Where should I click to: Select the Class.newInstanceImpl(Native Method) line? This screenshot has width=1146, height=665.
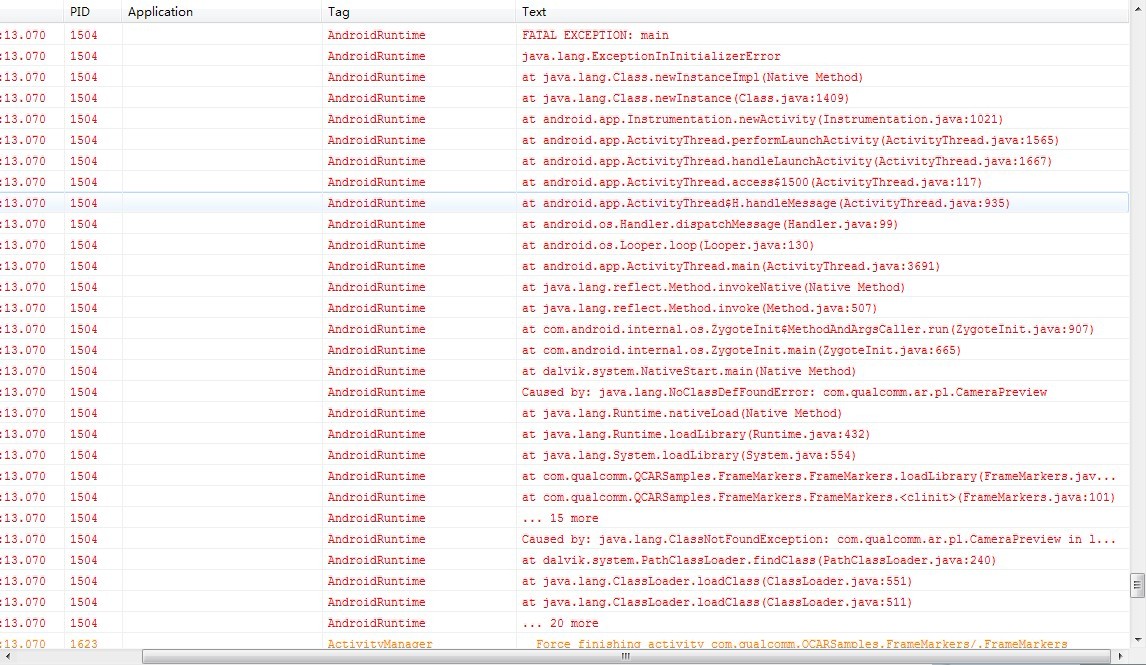click(564, 77)
